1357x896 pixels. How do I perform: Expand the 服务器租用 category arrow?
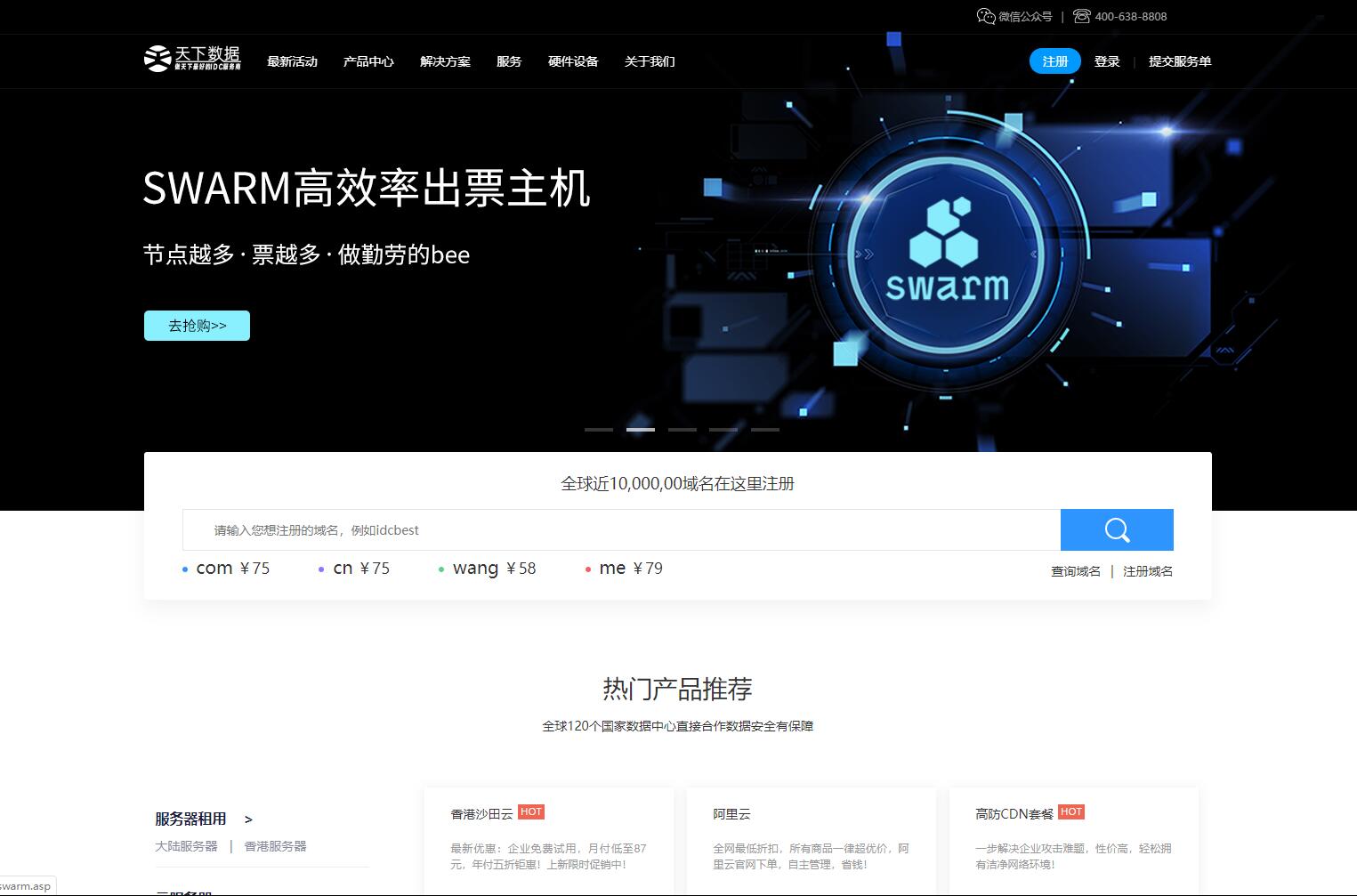coord(248,819)
